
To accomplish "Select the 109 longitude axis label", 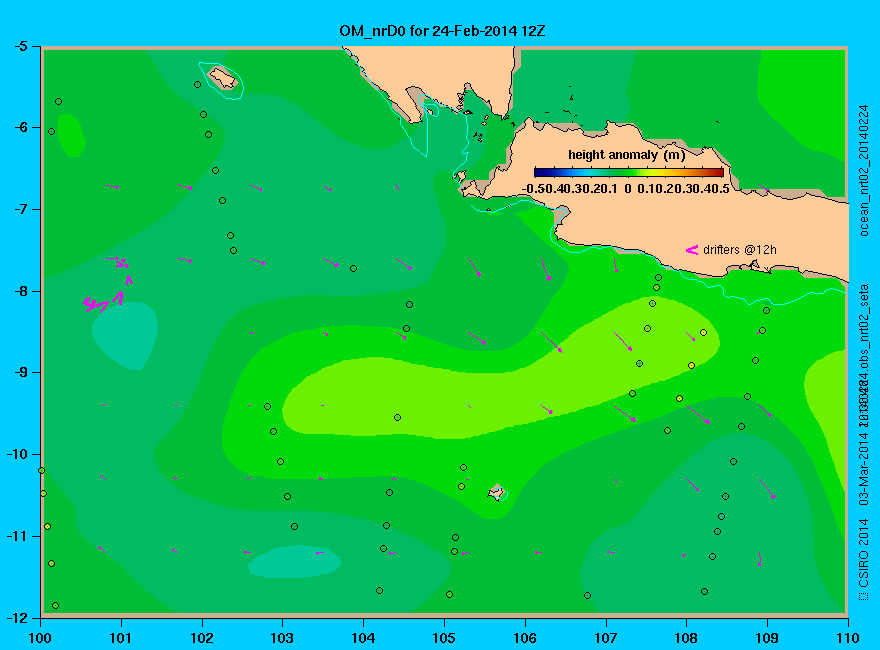I will click(x=767, y=638).
